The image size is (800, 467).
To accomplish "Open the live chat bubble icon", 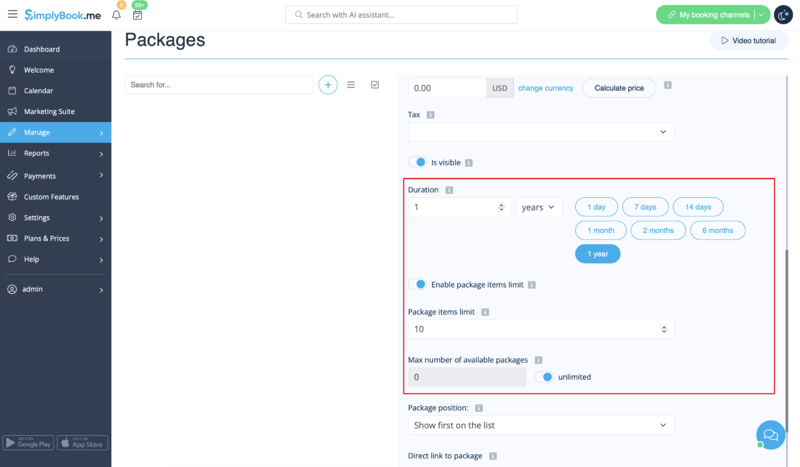I will coord(770,435).
